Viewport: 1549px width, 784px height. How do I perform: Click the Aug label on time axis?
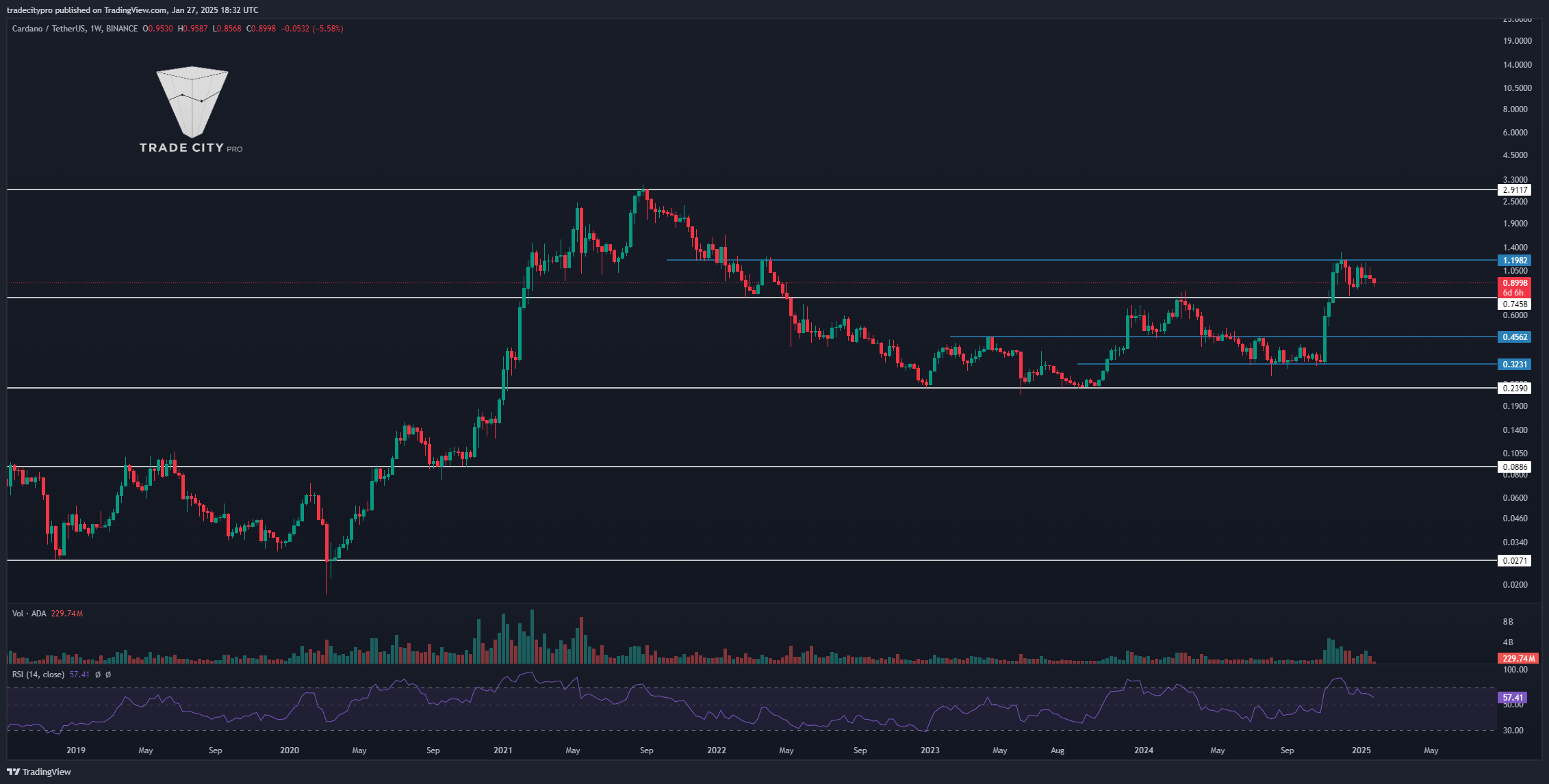pyautogui.click(x=1058, y=750)
